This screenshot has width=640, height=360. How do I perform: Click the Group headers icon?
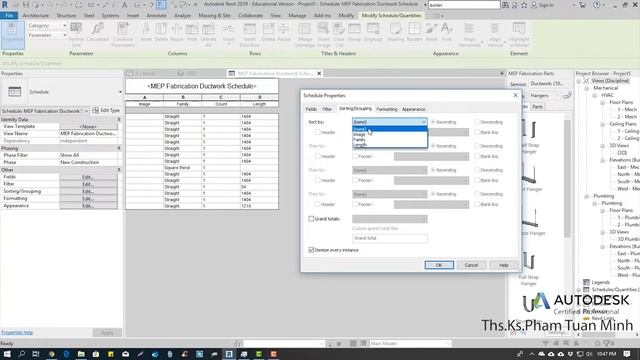354,32
